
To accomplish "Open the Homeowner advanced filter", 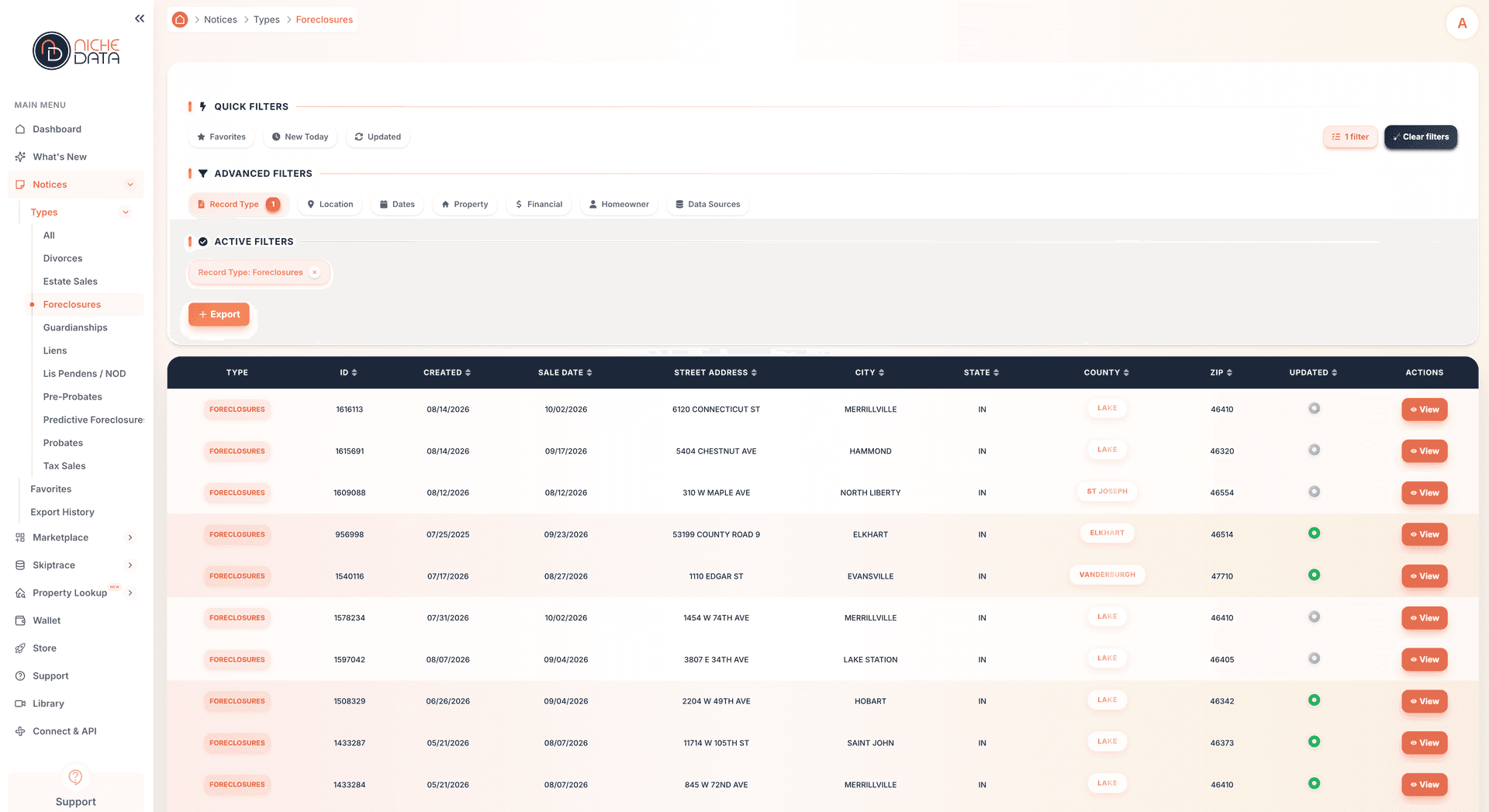I will tap(619, 205).
